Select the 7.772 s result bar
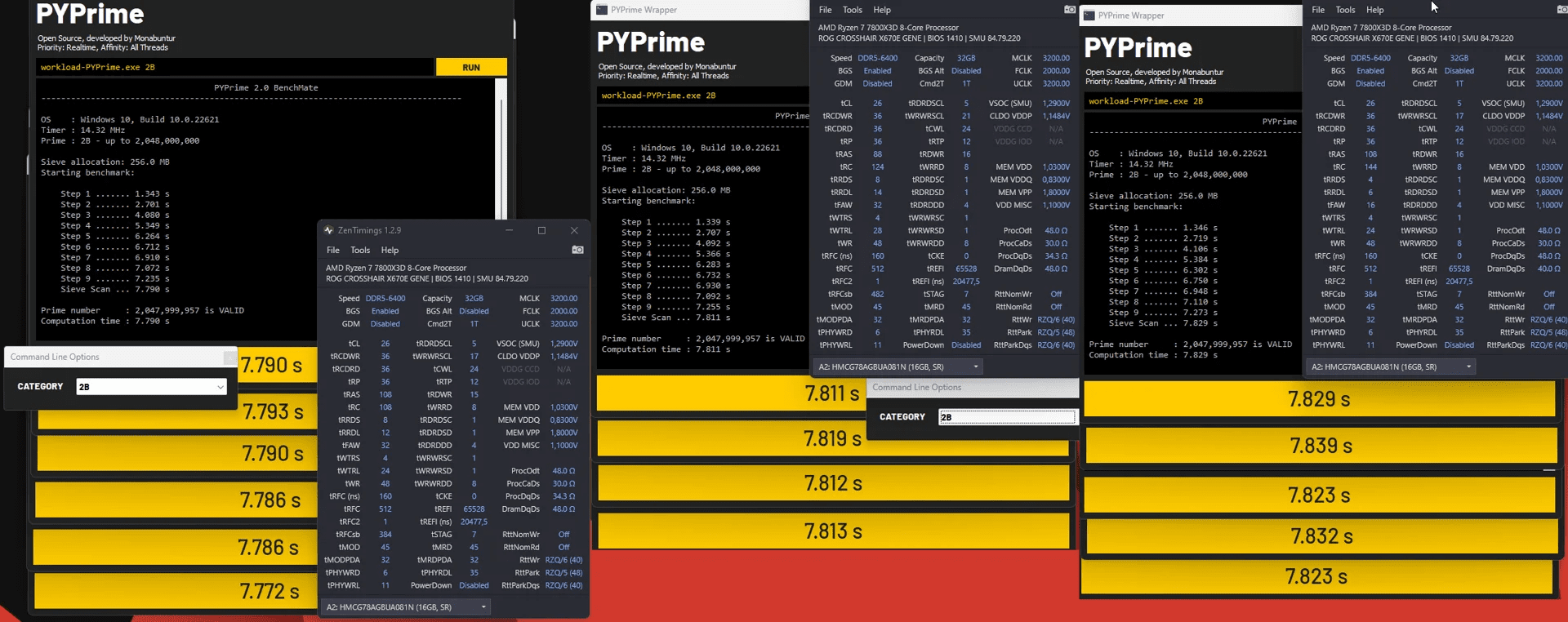Screen dimensions: 1568x622 174,591
